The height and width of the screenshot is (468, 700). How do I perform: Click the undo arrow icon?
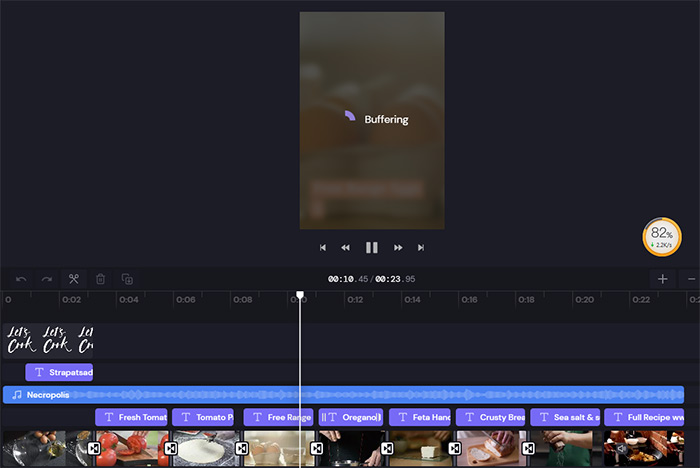click(21, 280)
